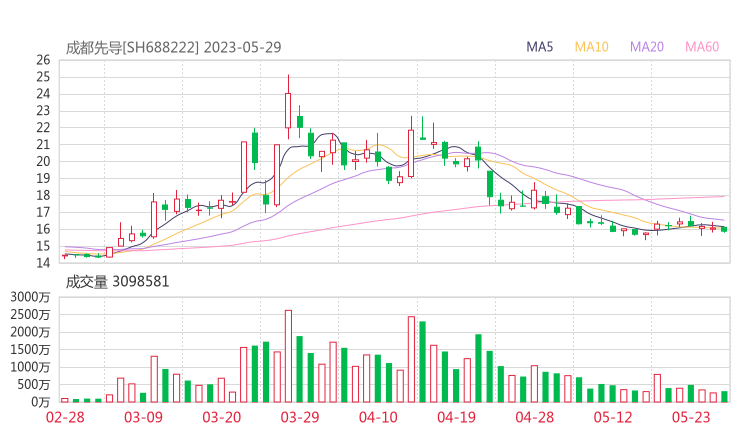
Task: Click the 03-20 date axis label
Action: click(222, 417)
